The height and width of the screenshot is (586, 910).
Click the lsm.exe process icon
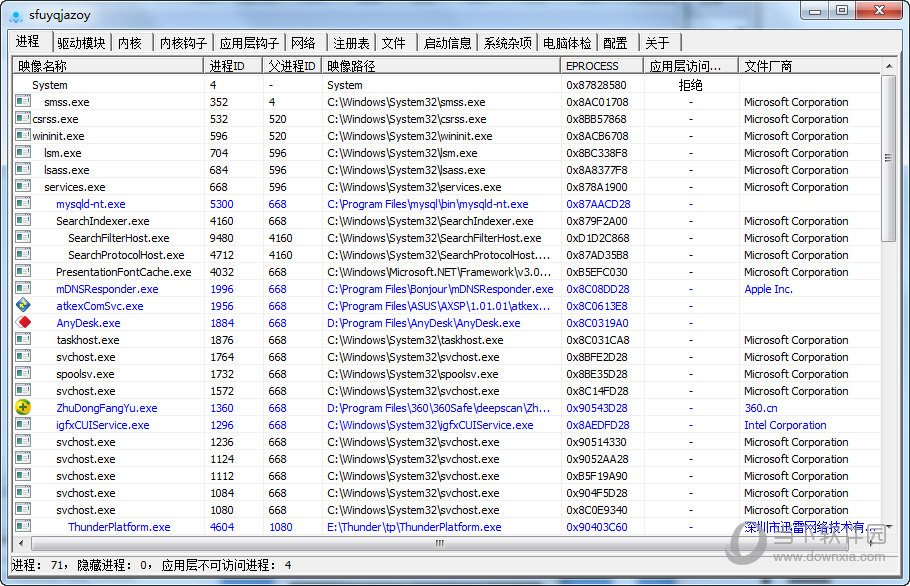click(x=23, y=153)
